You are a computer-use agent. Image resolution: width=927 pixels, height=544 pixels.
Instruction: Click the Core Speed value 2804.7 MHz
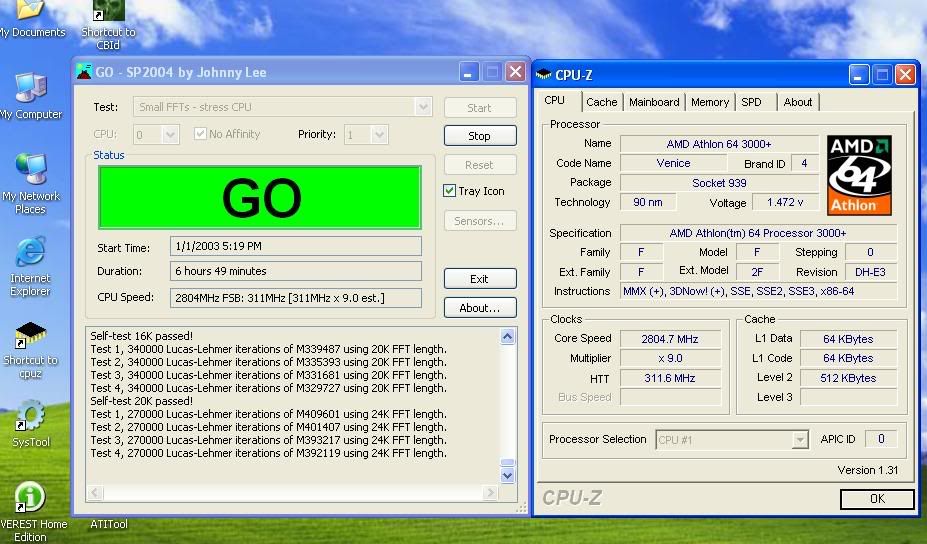(670, 339)
